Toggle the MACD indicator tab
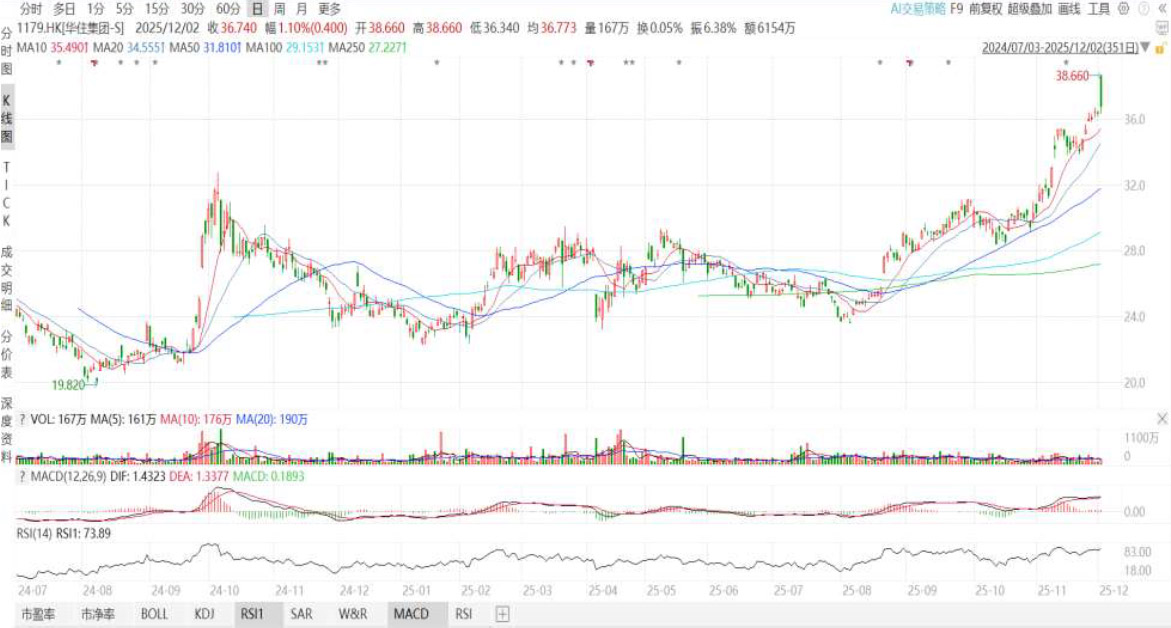 [x=411, y=613]
